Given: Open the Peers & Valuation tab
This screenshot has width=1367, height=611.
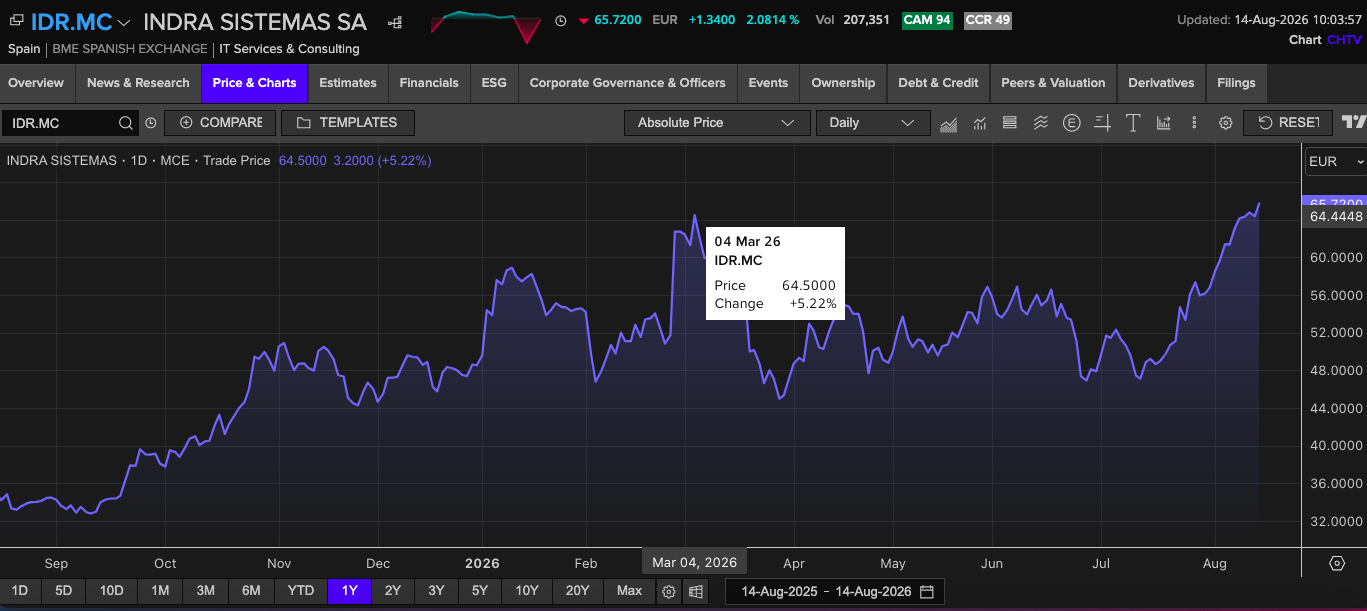Looking at the screenshot, I should click(x=1053, y=83).
